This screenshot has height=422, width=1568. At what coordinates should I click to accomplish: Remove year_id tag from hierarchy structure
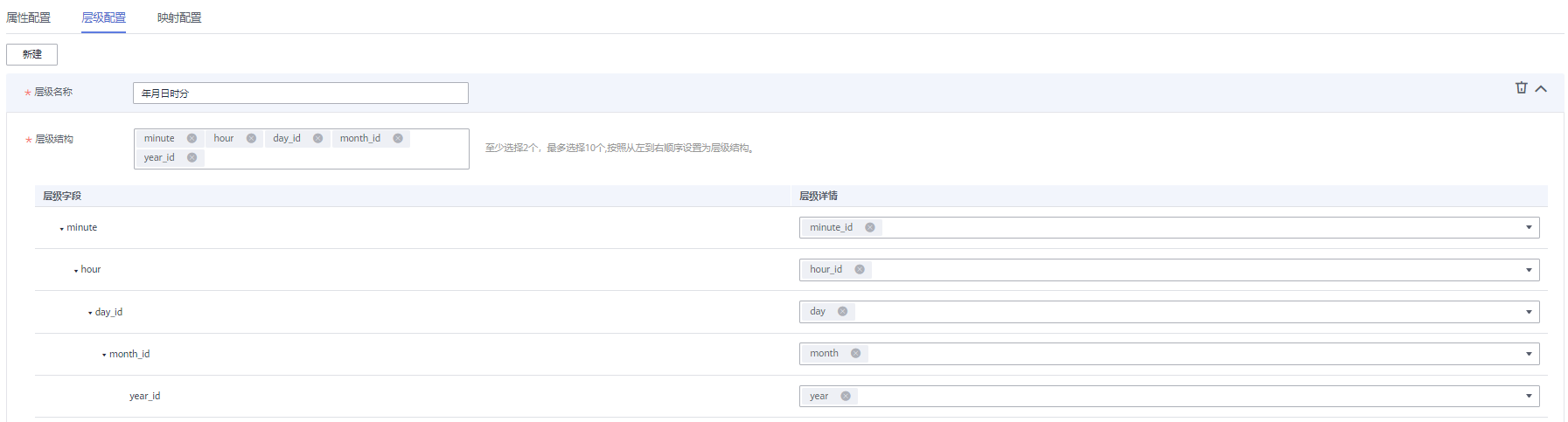pos(192,157)
